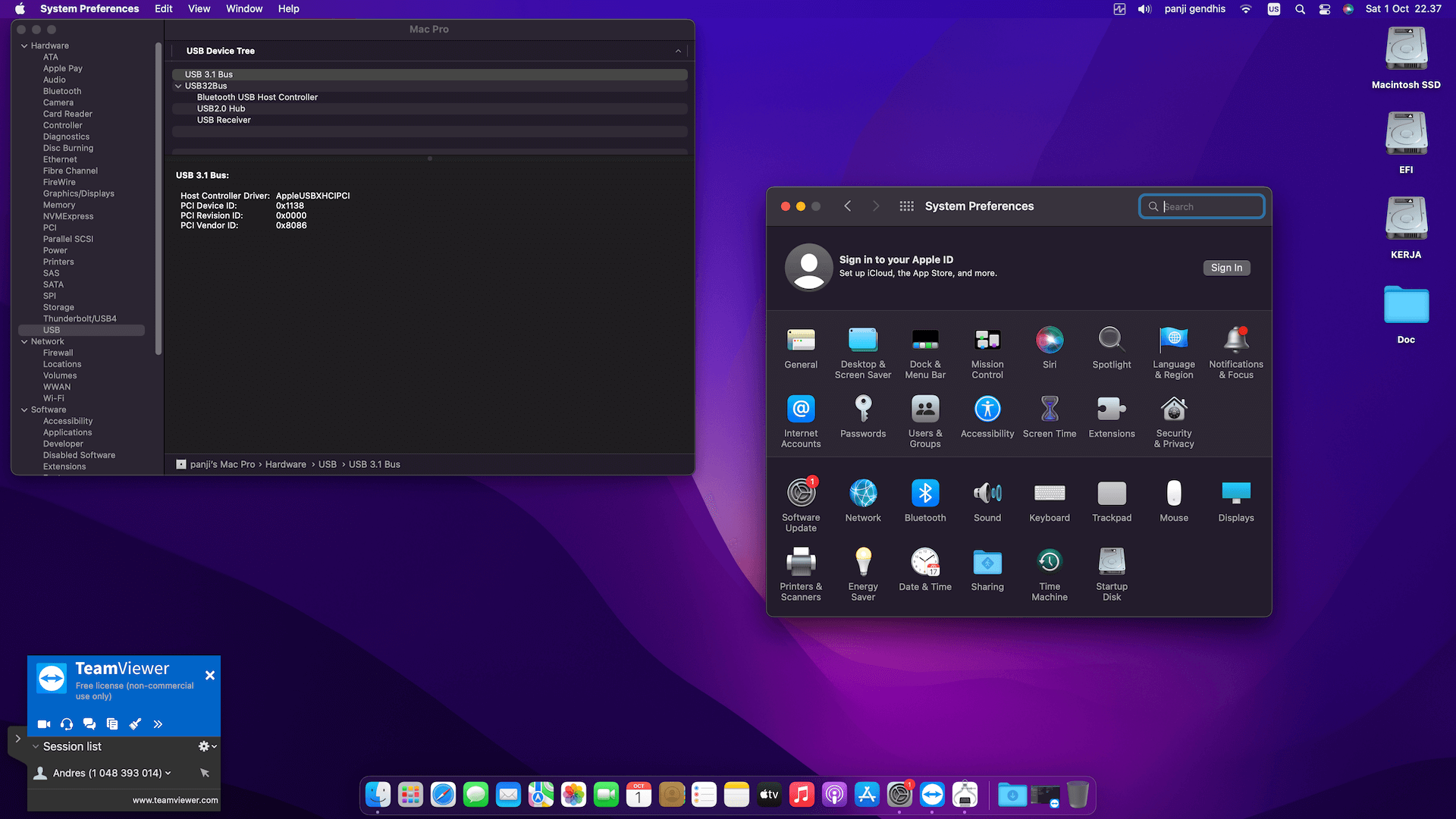Viewport: 1456px width, 819px height.
Task: Click the System Preferences search field
Action: [1202, 206]
